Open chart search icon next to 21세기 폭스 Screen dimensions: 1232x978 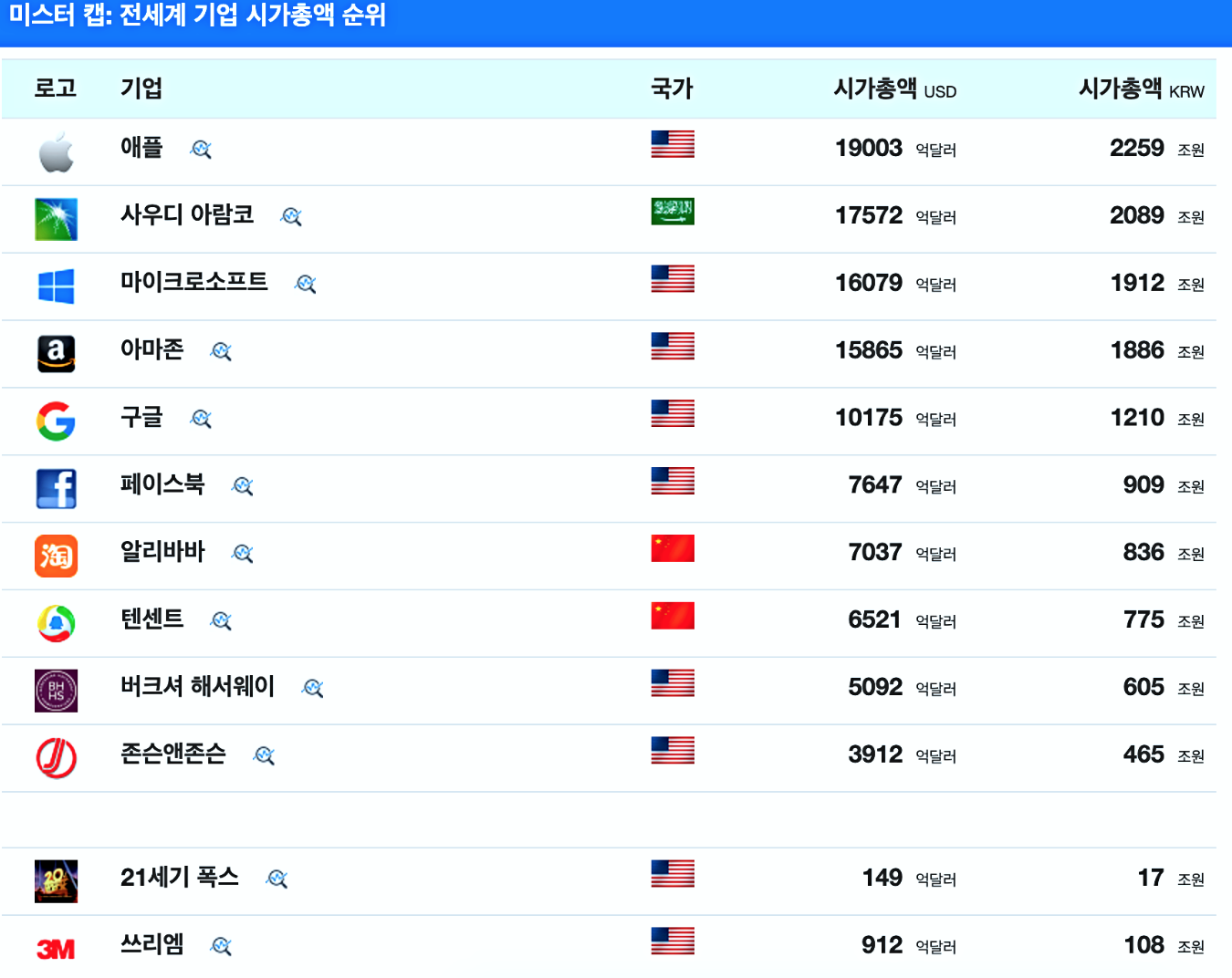coord(277,879)
